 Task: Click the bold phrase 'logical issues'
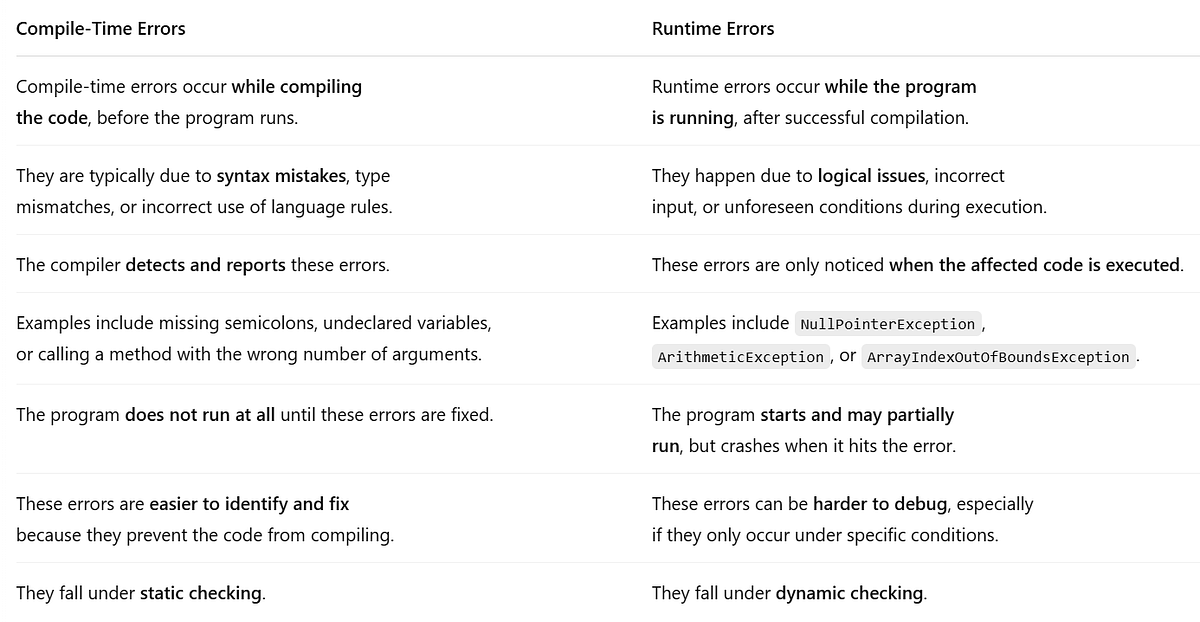871,176
